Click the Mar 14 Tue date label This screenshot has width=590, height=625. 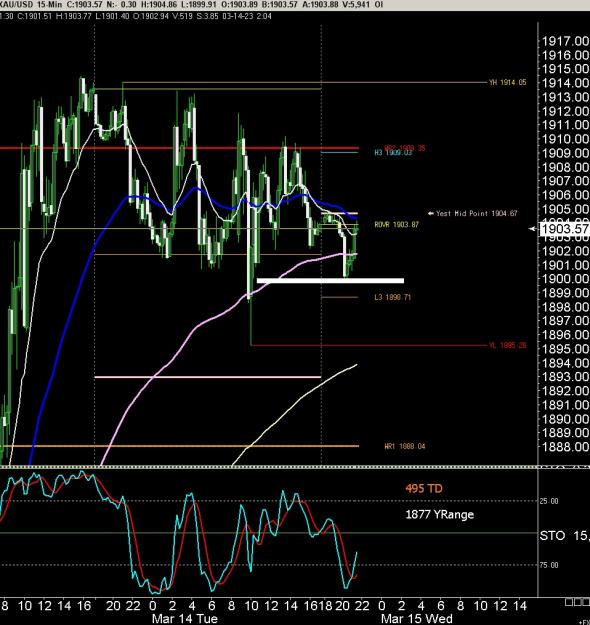pyautogui.click(x=185, y=619)
